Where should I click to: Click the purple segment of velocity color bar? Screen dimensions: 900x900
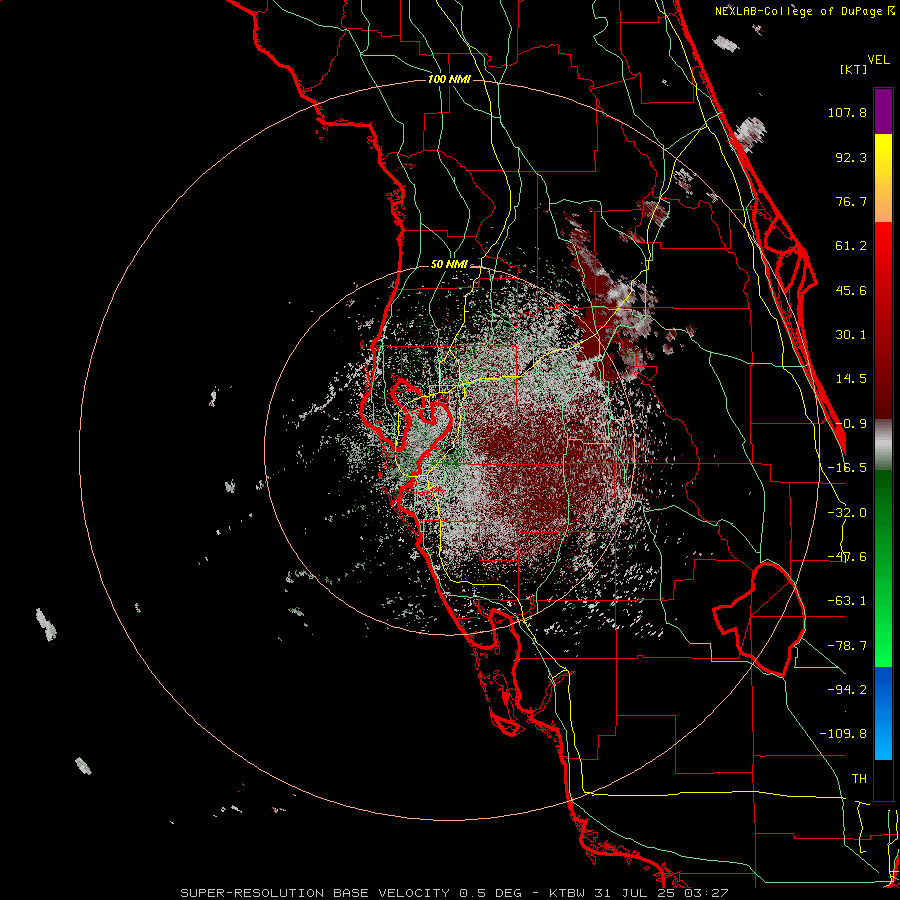click(x=883, y=111)
